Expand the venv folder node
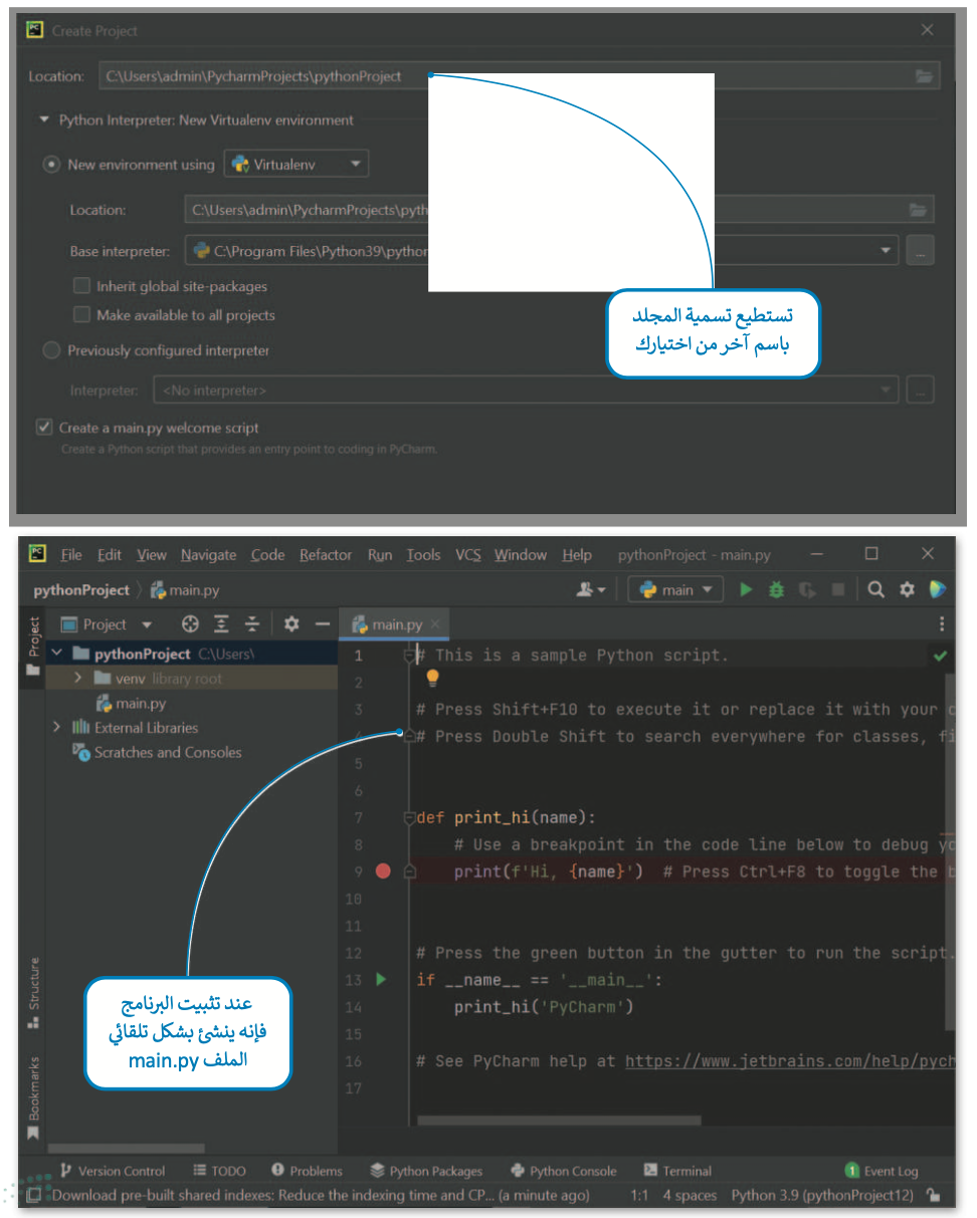 [78, 678]
